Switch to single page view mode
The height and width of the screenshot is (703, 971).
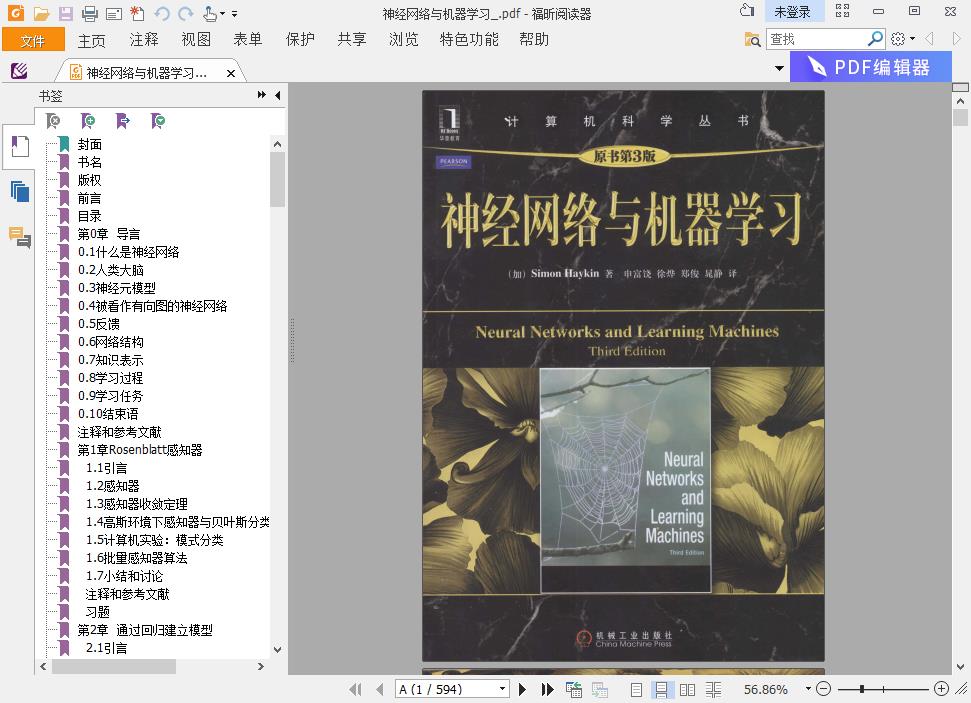636,689
